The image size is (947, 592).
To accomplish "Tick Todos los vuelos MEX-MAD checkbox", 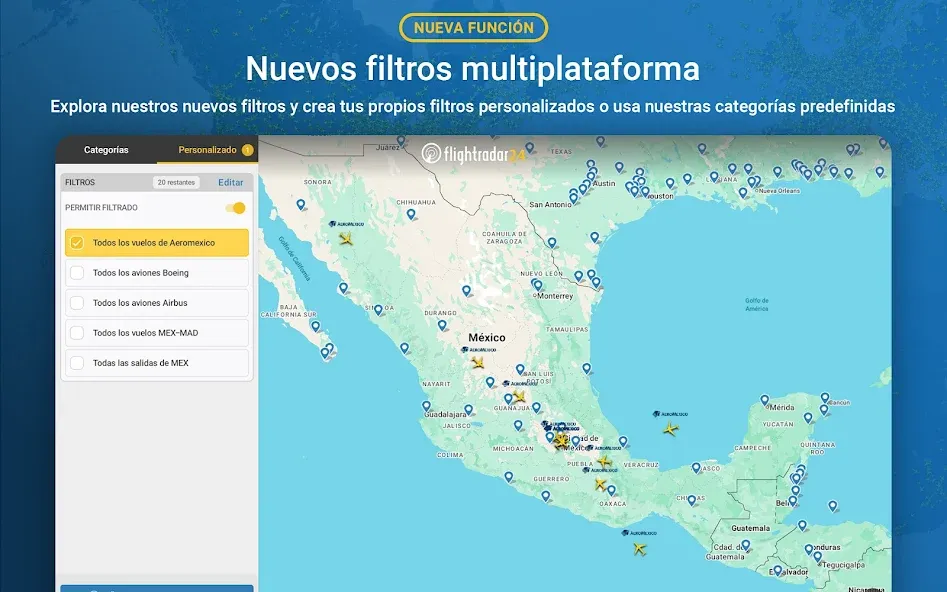I will click(x=77, y=333).
